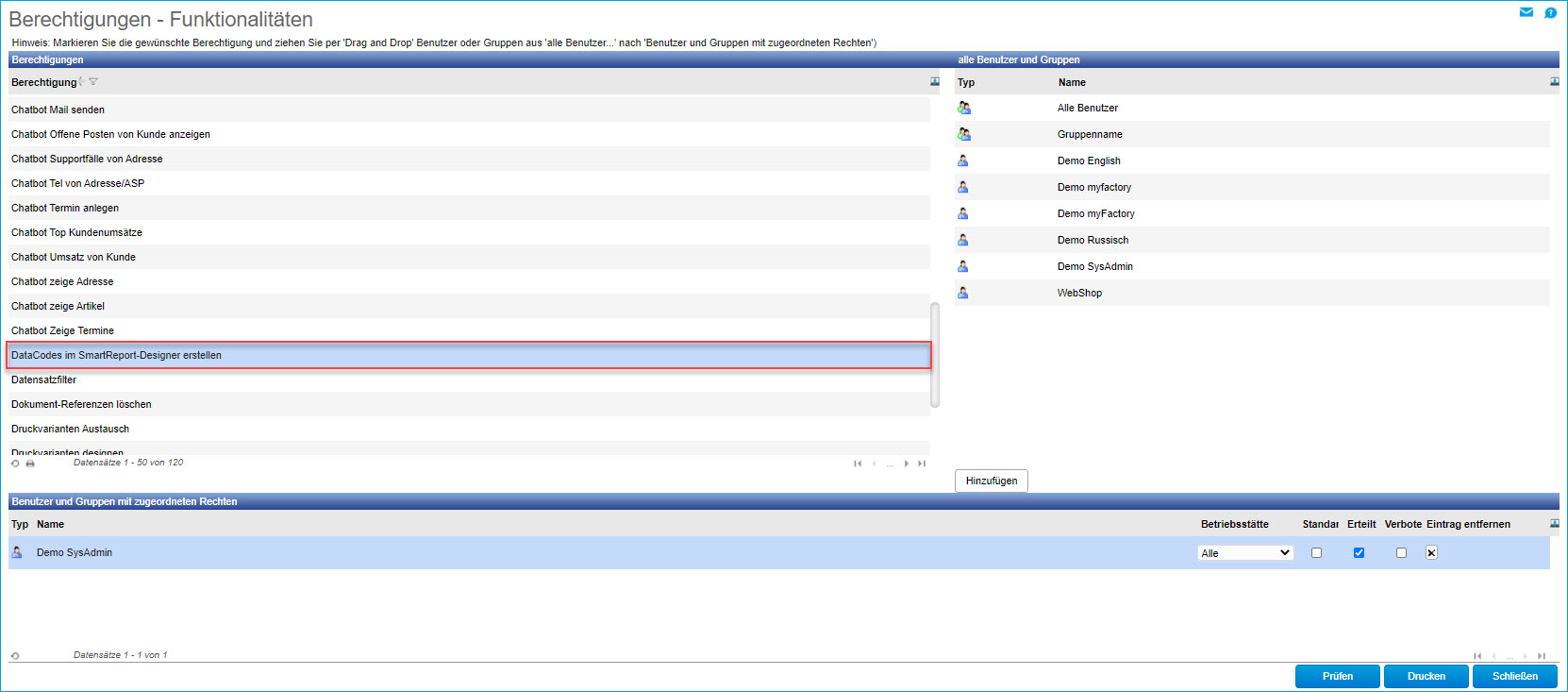This screenshot has height=692, width=1568.
Task: Click the filter icon beside Berechtigung header
Action: (93, 82)
